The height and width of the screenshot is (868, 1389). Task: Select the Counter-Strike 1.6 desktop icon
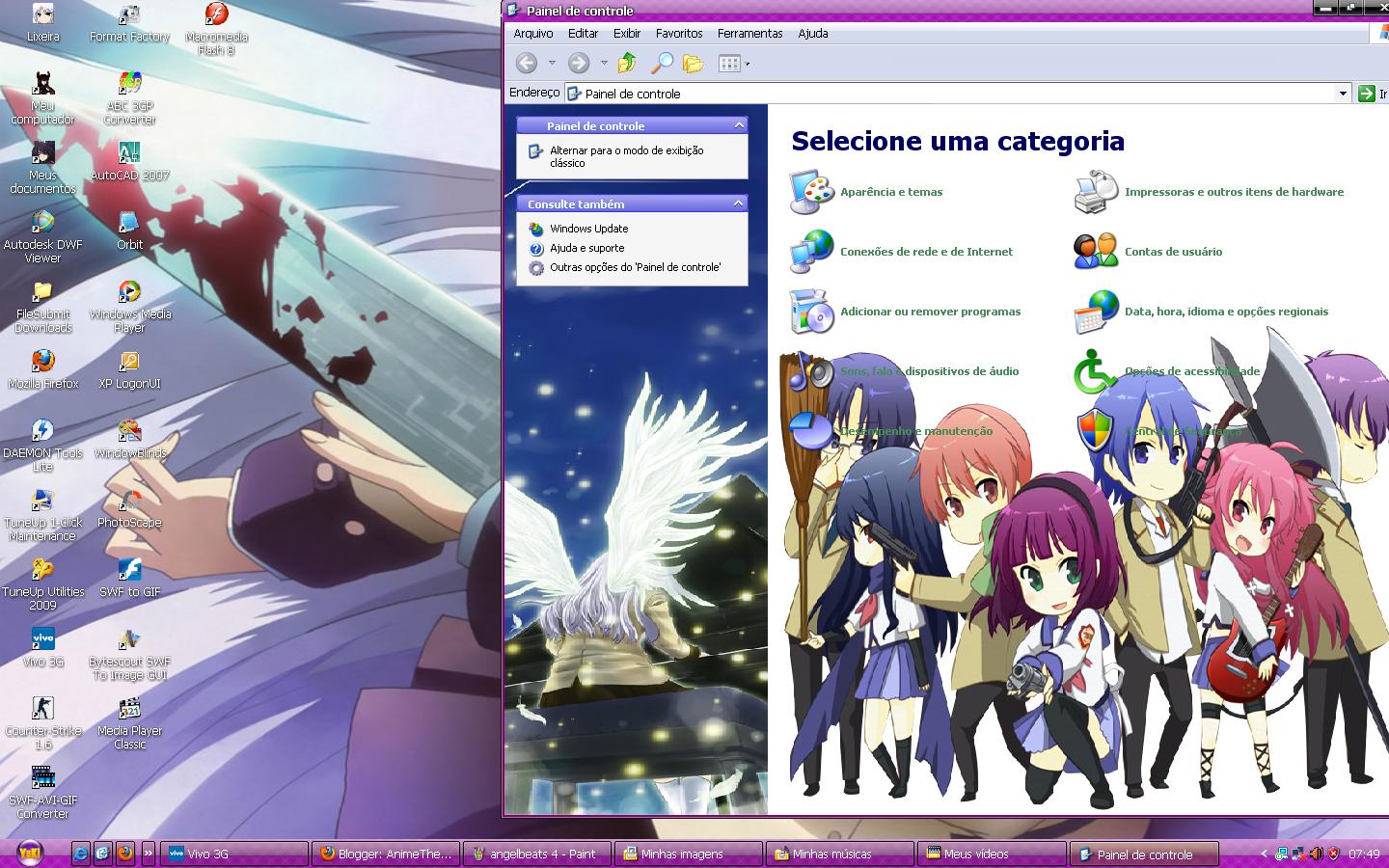point(42,723)
